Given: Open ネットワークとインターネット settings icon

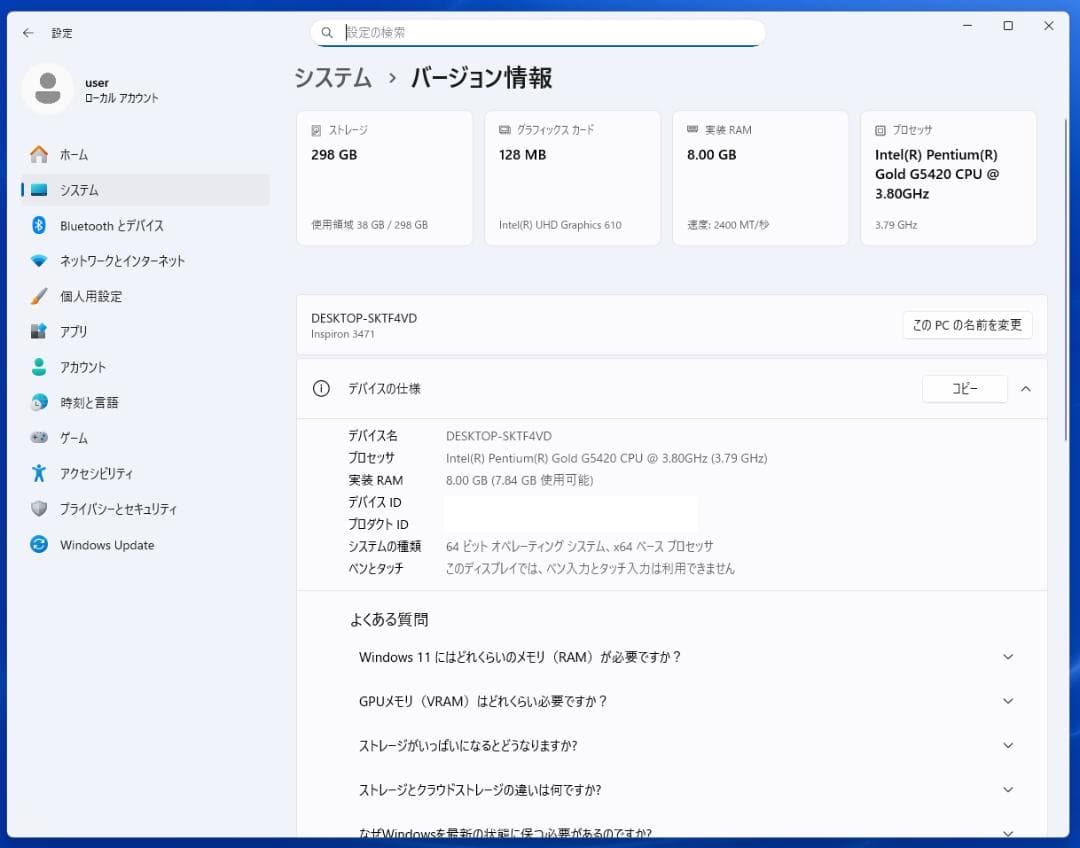Looking at the screenshot, I should (38, 260).
